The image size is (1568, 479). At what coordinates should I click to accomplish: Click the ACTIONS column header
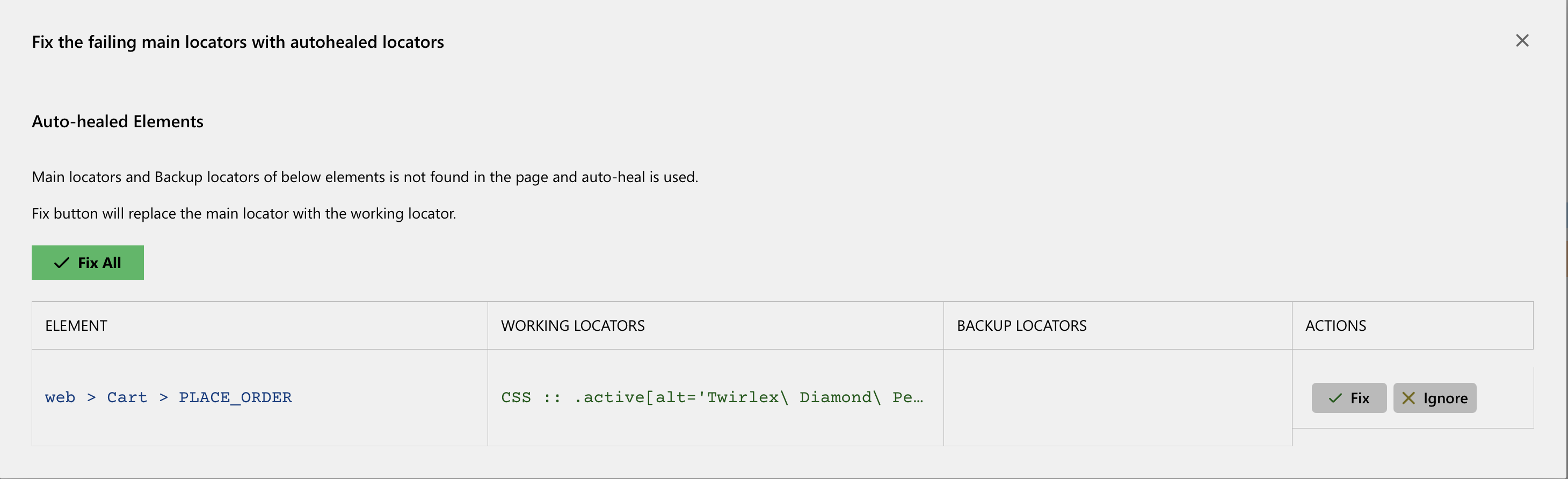(1335, 325)
